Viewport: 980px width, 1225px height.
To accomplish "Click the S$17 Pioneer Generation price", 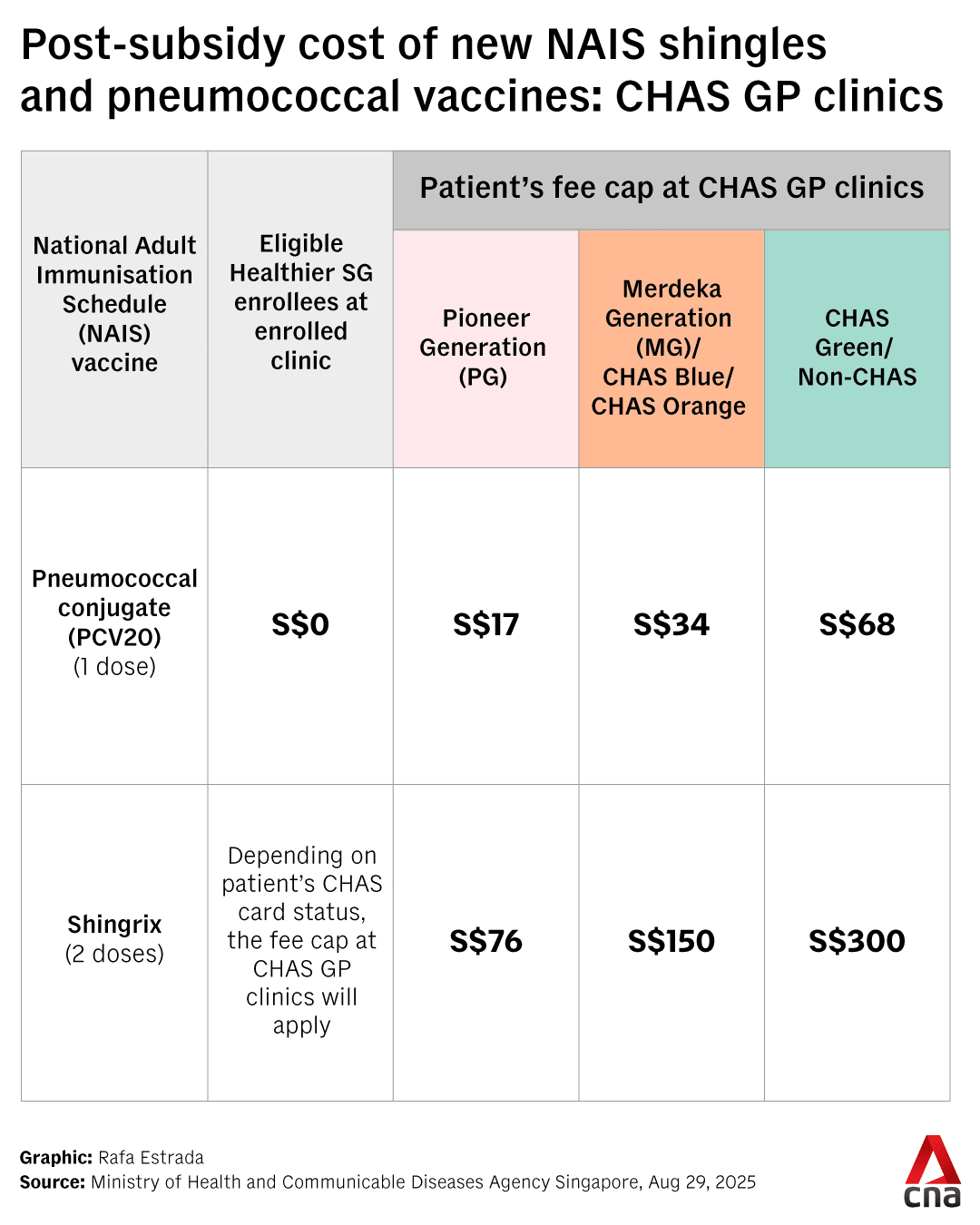I will click(x=485, y=624).
